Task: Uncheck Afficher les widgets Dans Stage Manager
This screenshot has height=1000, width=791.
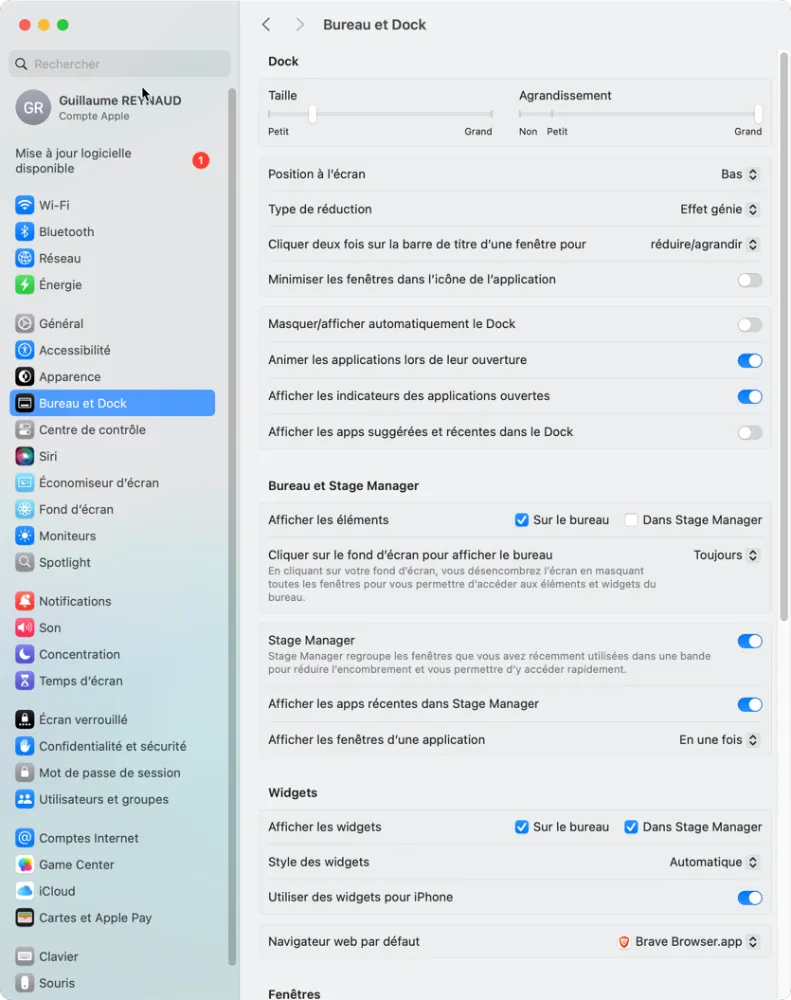Action: 631,827
